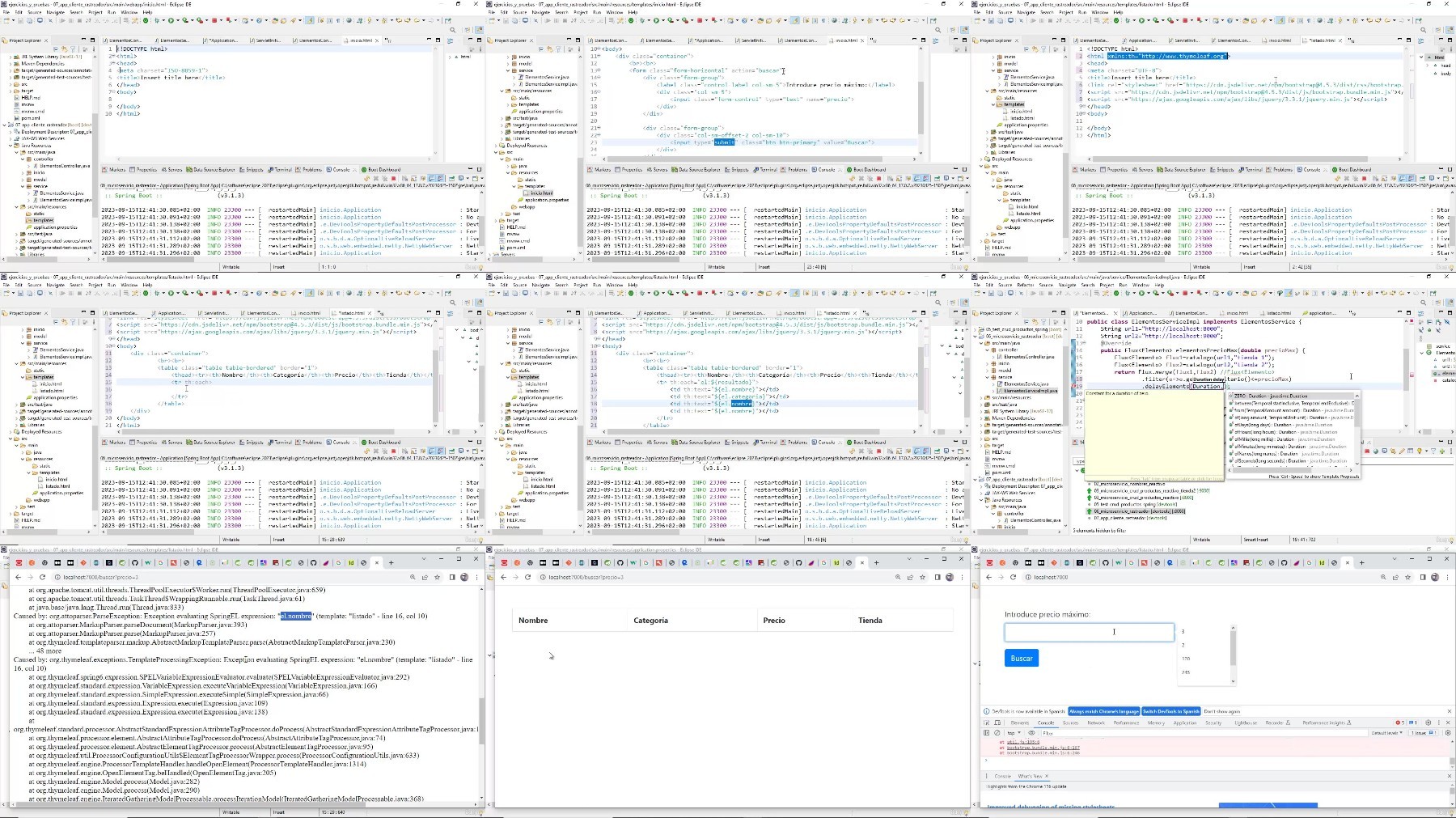The image size is (1456, 818).
Task: Switch to the Network tab in DevTools
Action: pyautogui.click(x=1096, y=723)
